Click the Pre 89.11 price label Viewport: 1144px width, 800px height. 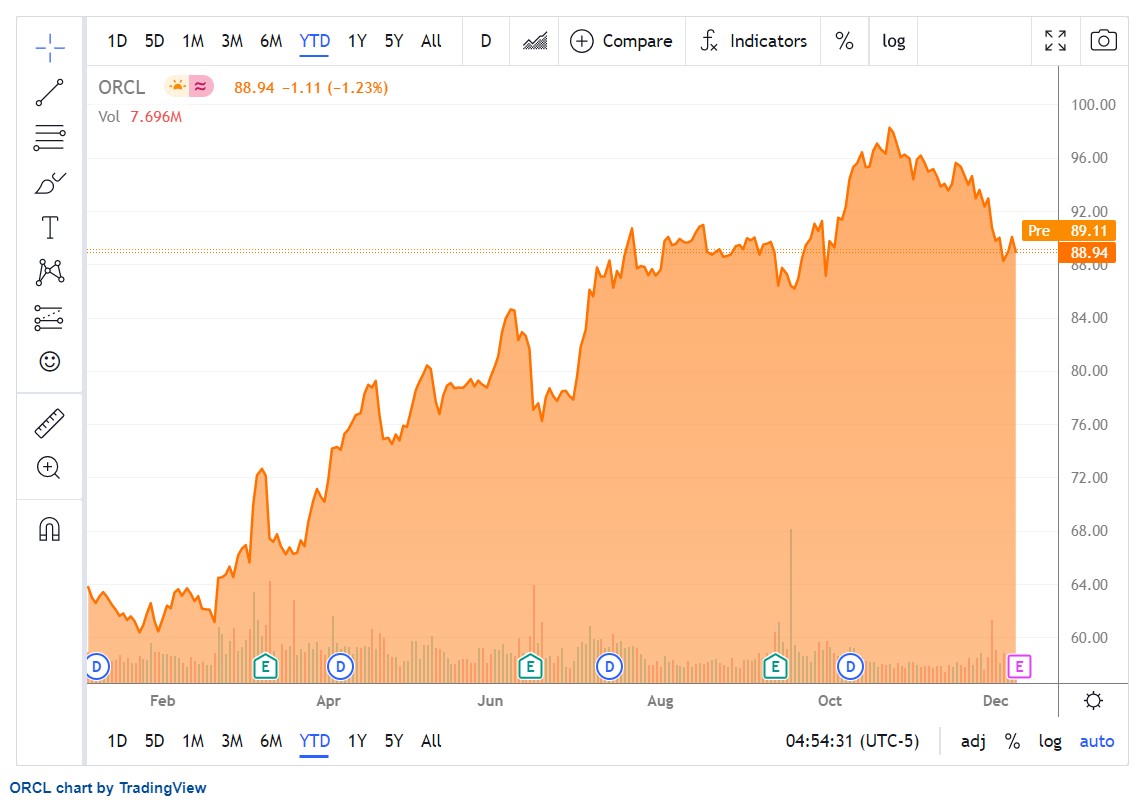1069,230
